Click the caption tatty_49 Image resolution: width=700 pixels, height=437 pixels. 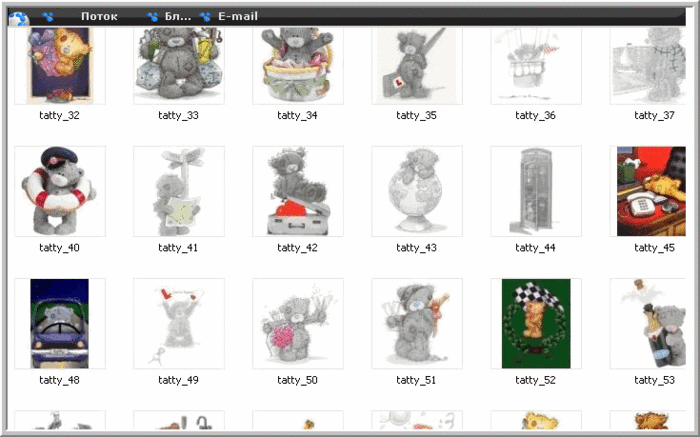[x=178, y=380]
